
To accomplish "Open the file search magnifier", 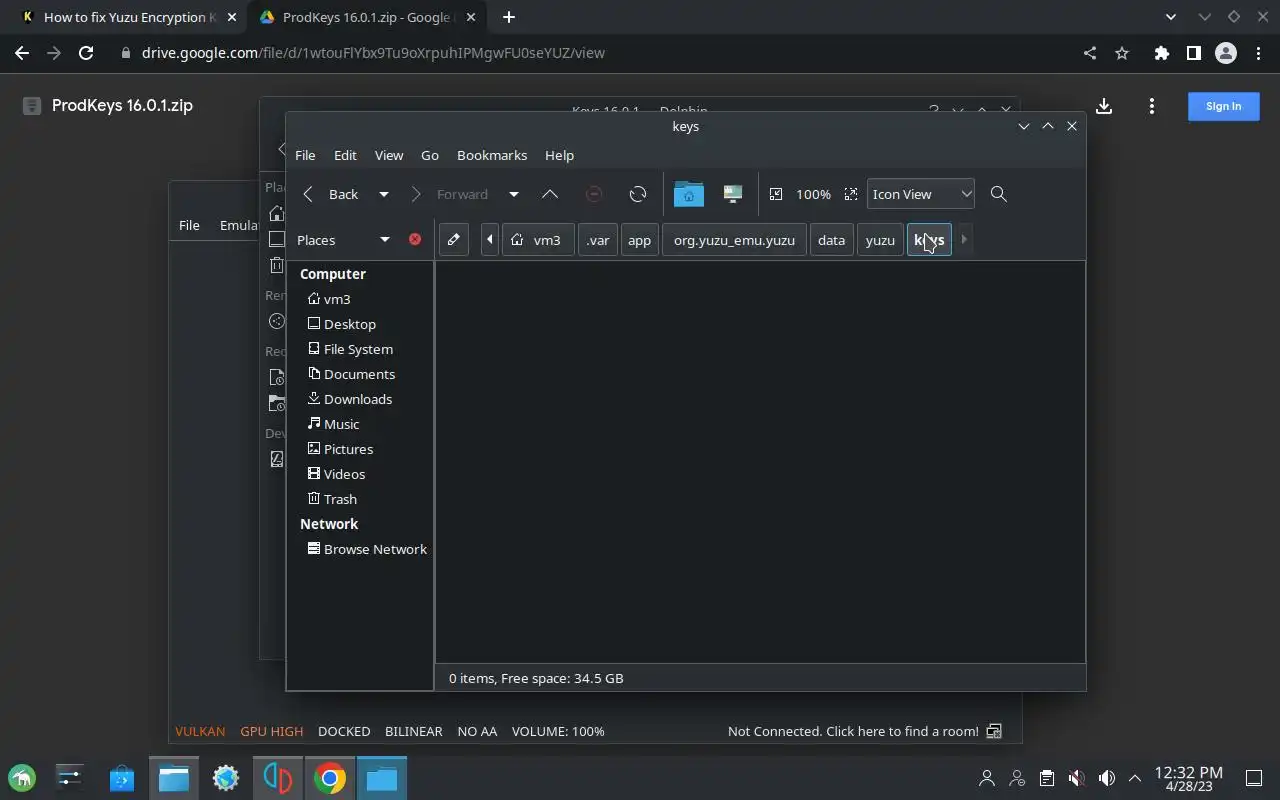I will [998, 194].
